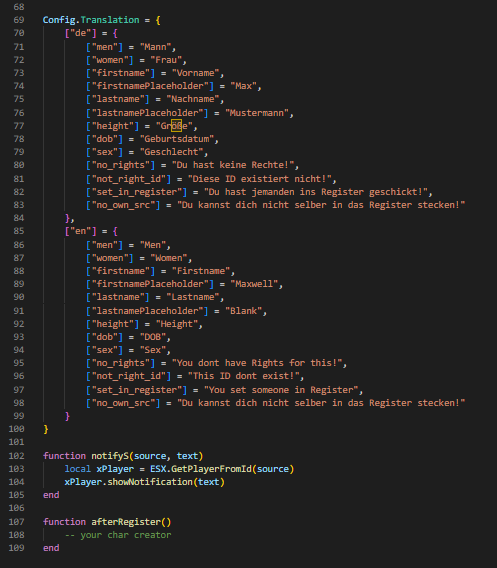This screenshot has width=497, height=568.
Task: Click line number 107 in the gutter
Action: click(x=16, y=522)
